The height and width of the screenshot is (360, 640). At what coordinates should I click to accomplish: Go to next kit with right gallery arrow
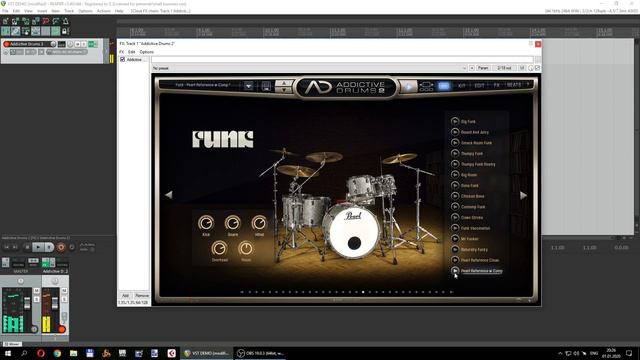[523, 196]
